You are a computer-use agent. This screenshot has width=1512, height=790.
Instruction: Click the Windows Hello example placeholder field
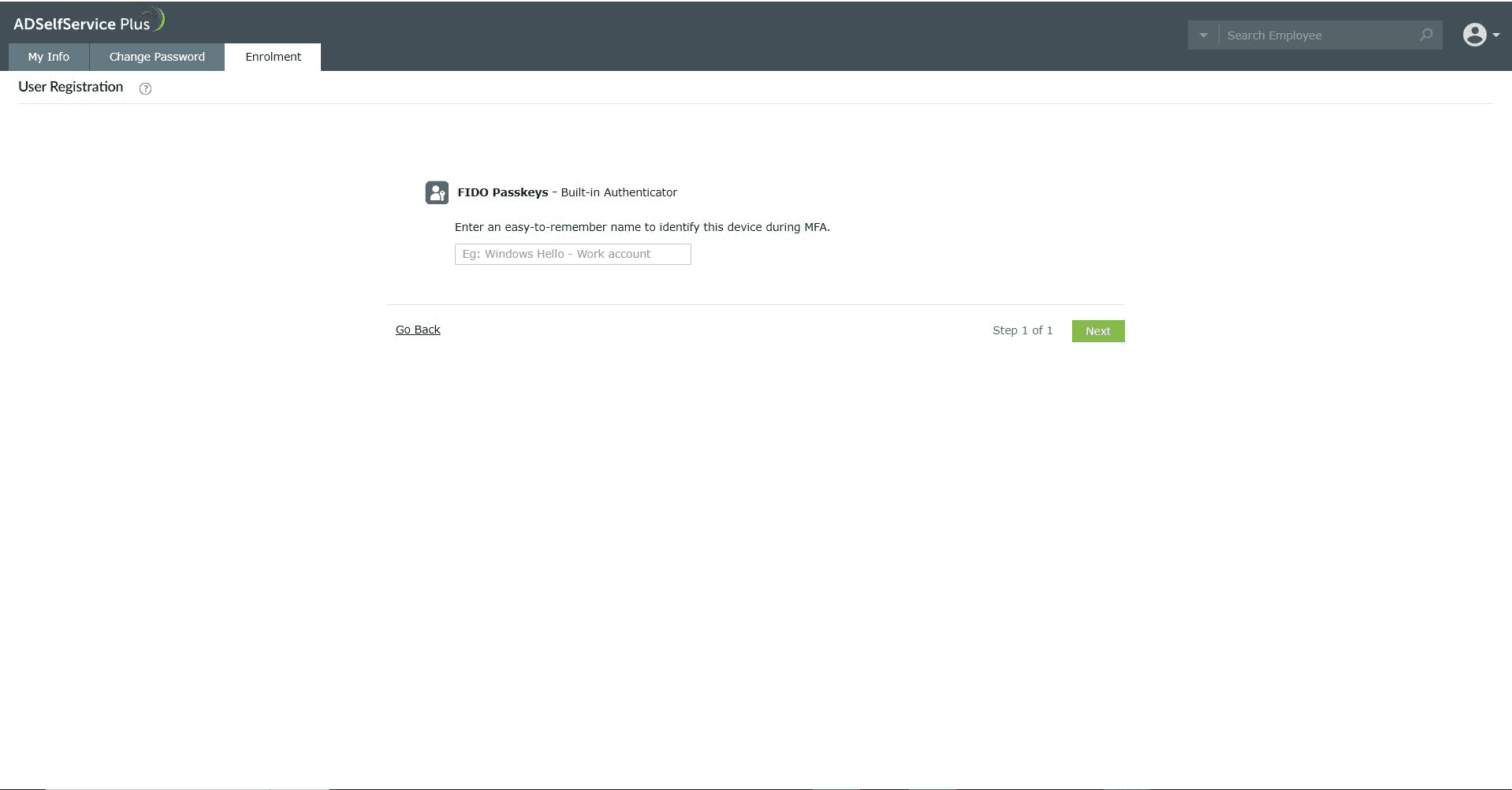pyautogui.click(x=572, y=254)
